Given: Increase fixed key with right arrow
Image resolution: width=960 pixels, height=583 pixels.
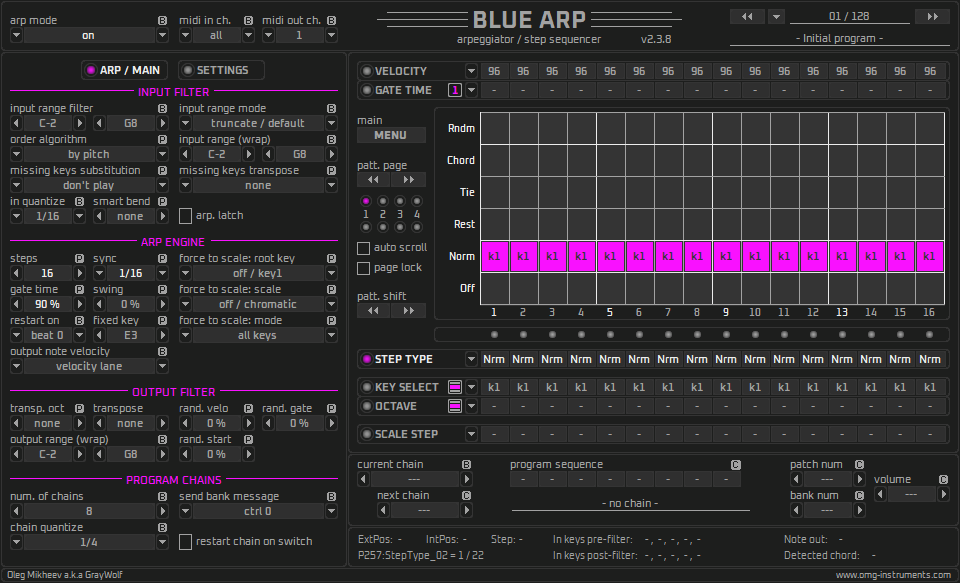Looking at the screenshot, I should 162,336.
